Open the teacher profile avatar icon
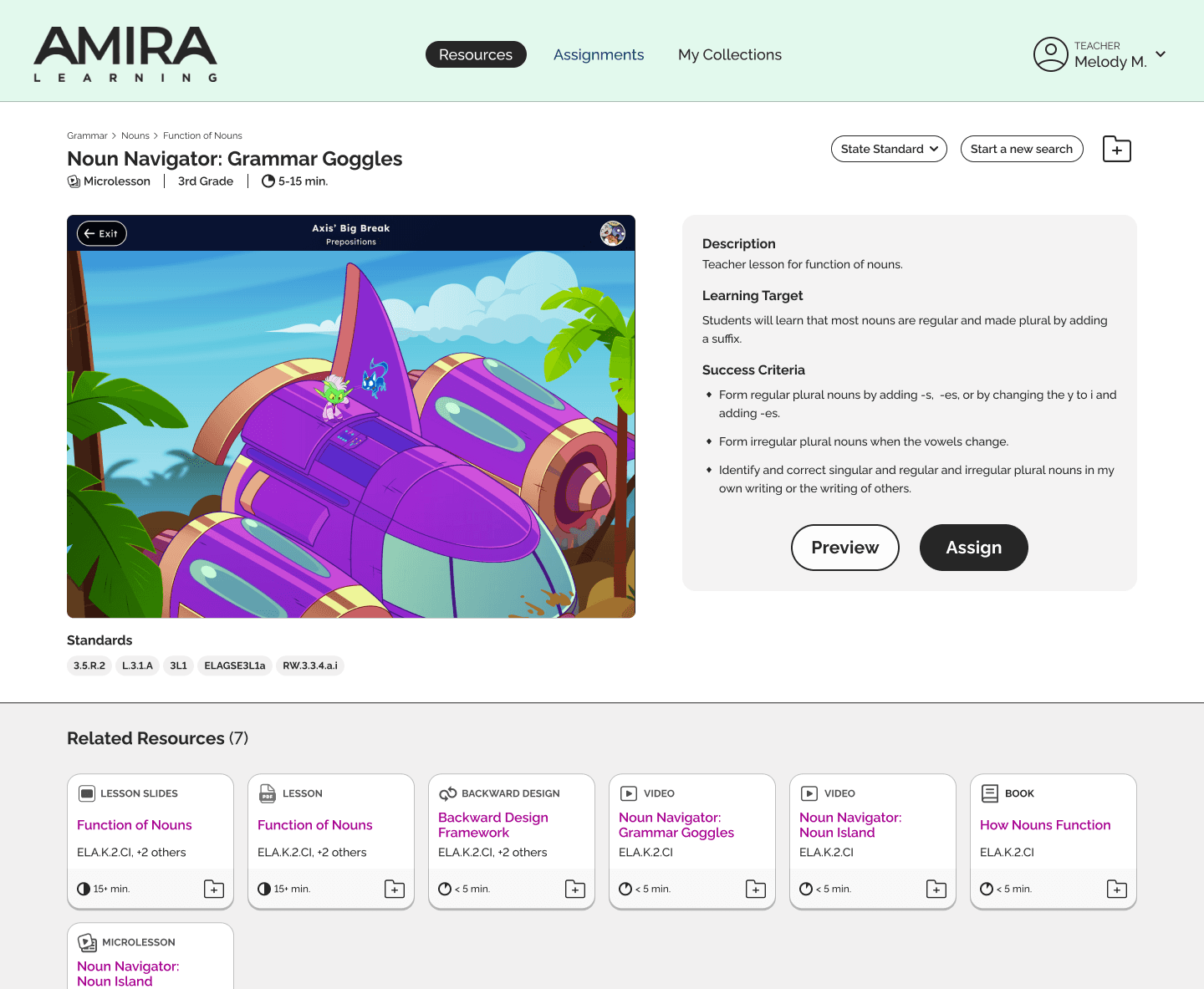 (x=1050, y=54)
